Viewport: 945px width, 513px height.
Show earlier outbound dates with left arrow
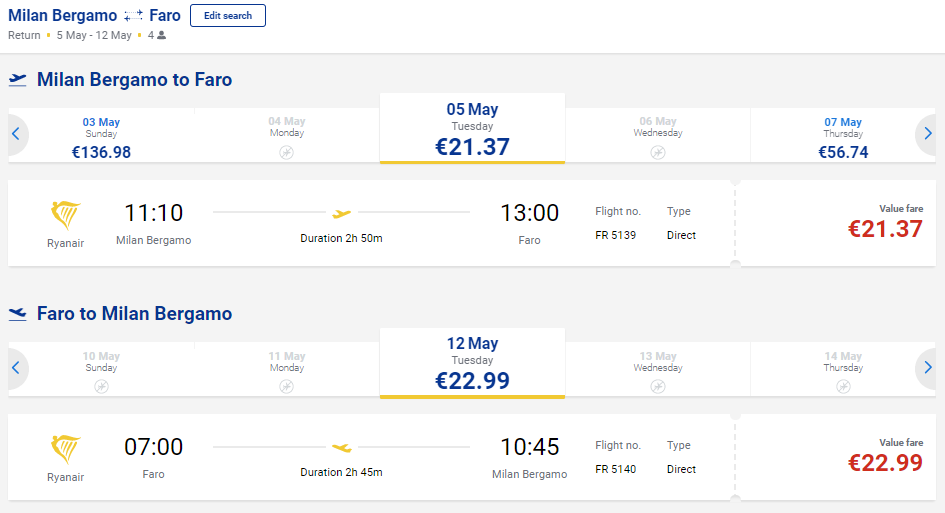coord(16,134)
